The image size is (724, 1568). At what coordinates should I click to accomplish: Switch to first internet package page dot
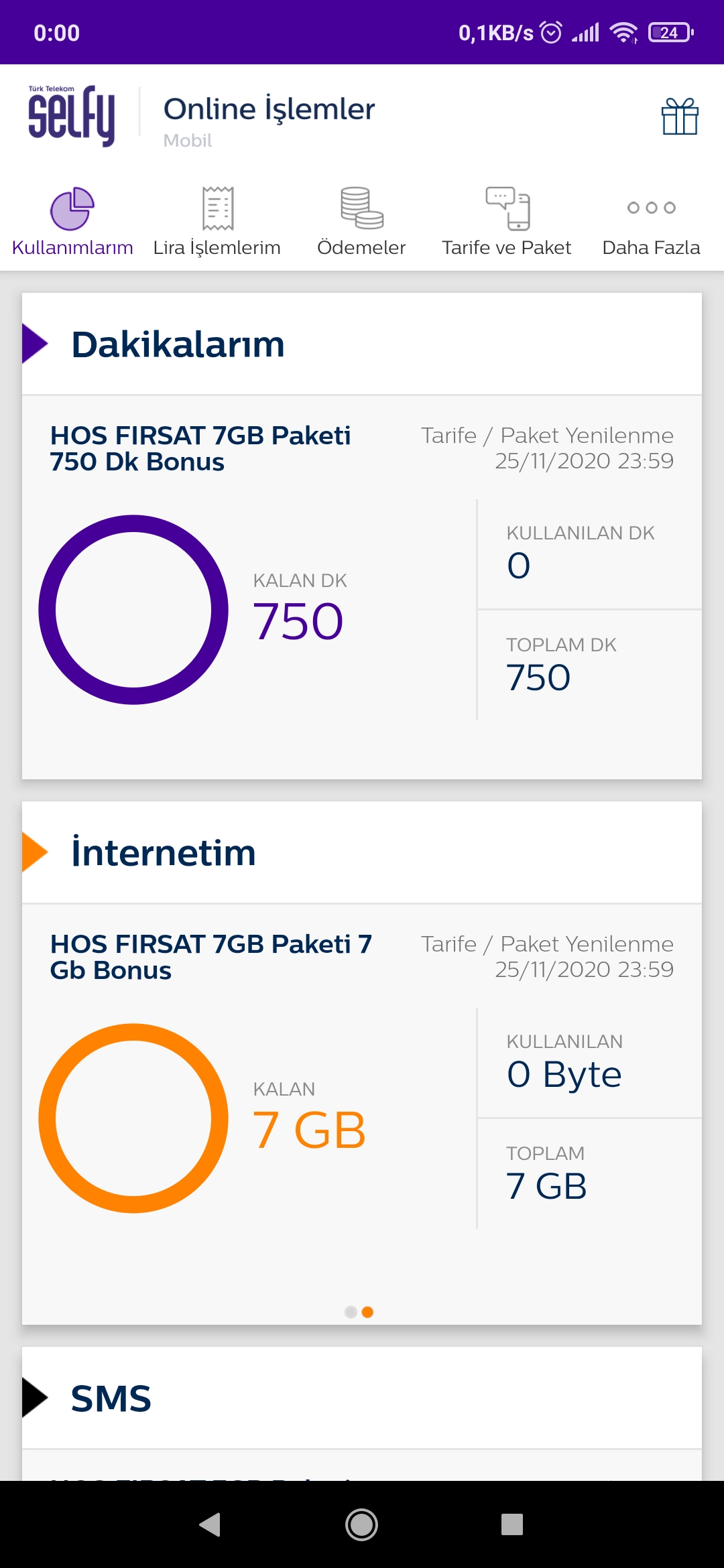351,1312
